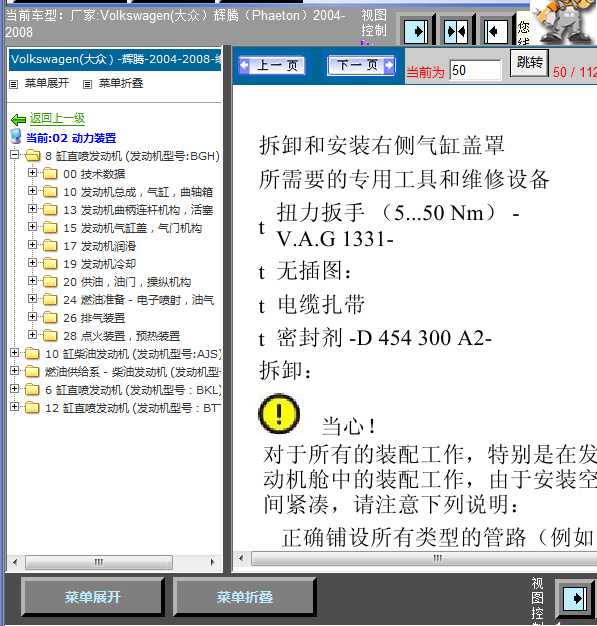
Task: Click the page number field showing 50
Action: pos(475,71)
